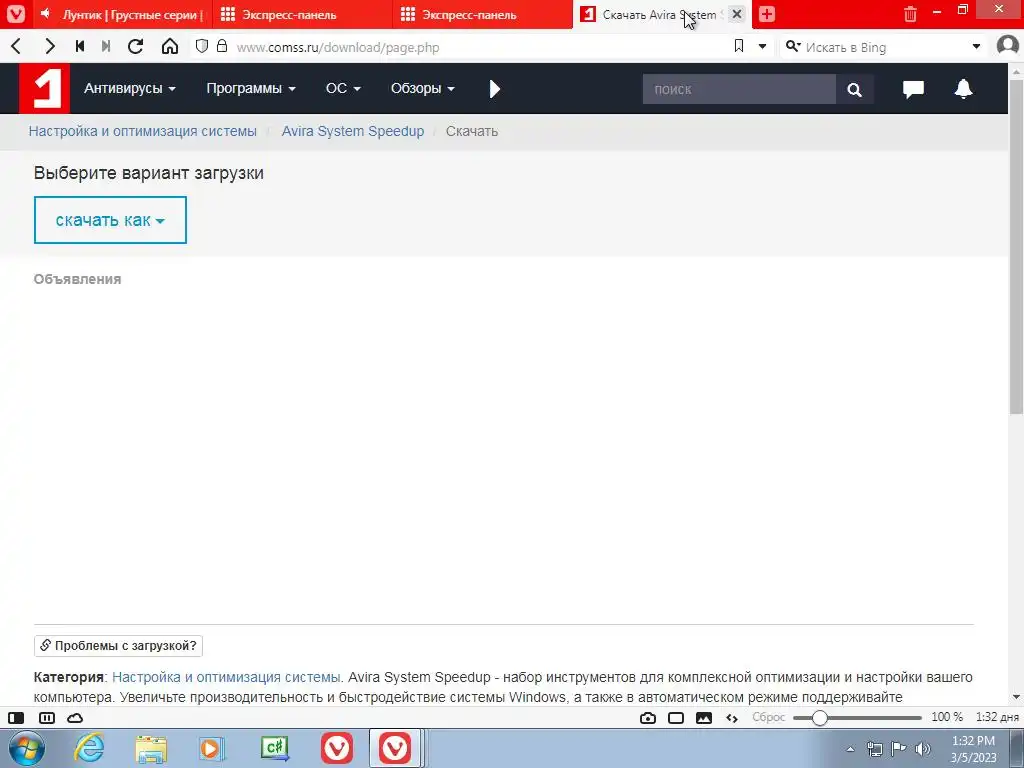This screenshot has width=1024, height=768.
Task: Open the user profile avatar
Action: 1008,46
